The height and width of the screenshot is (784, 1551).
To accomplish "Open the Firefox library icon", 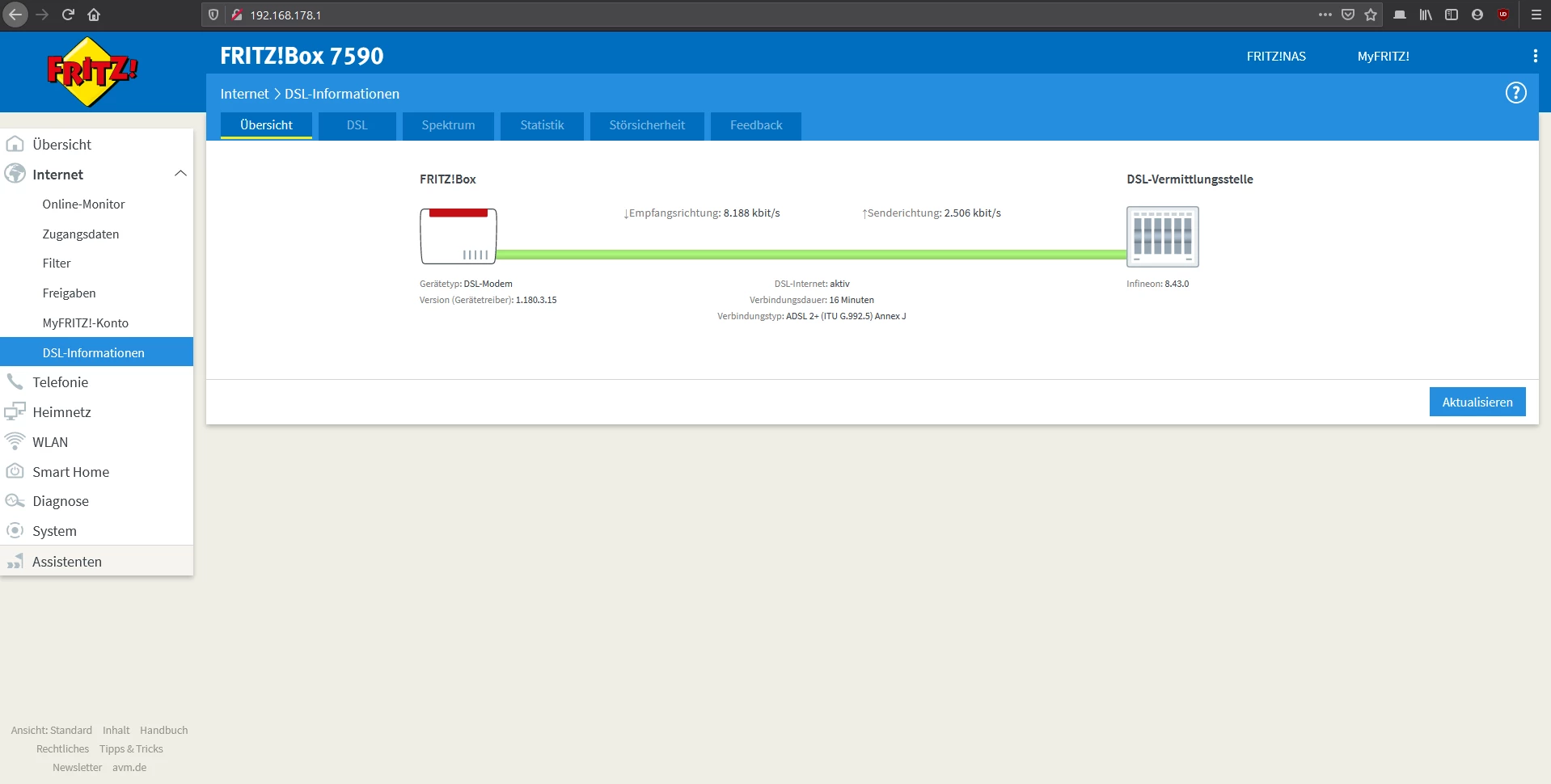I will pyautogui.click(x=1426, y=15).
